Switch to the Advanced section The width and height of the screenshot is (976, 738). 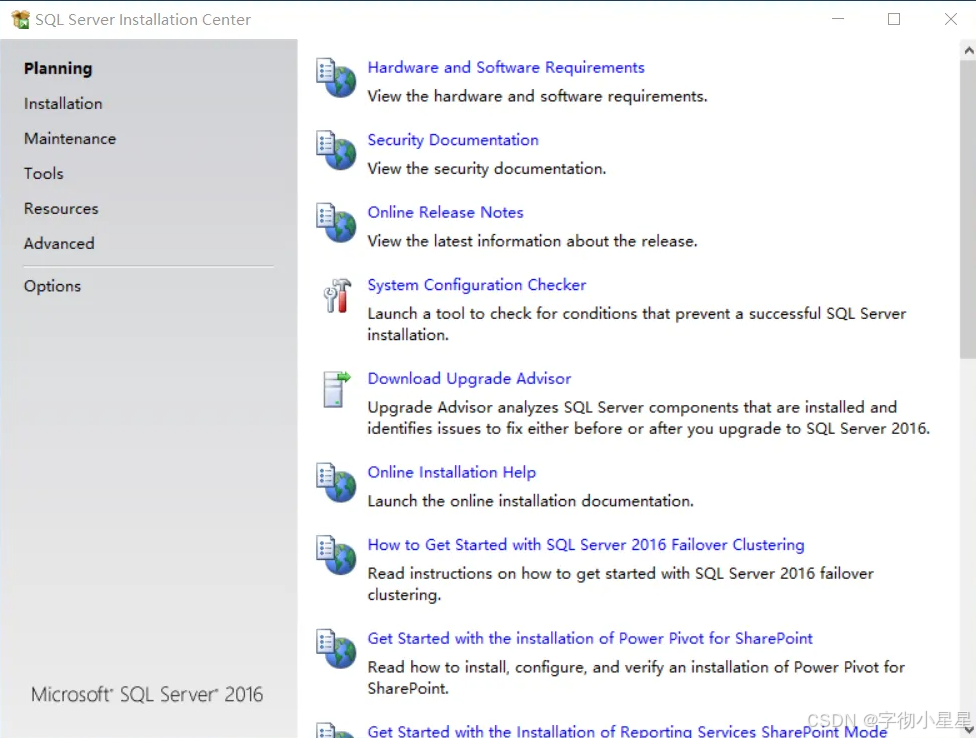59,243
